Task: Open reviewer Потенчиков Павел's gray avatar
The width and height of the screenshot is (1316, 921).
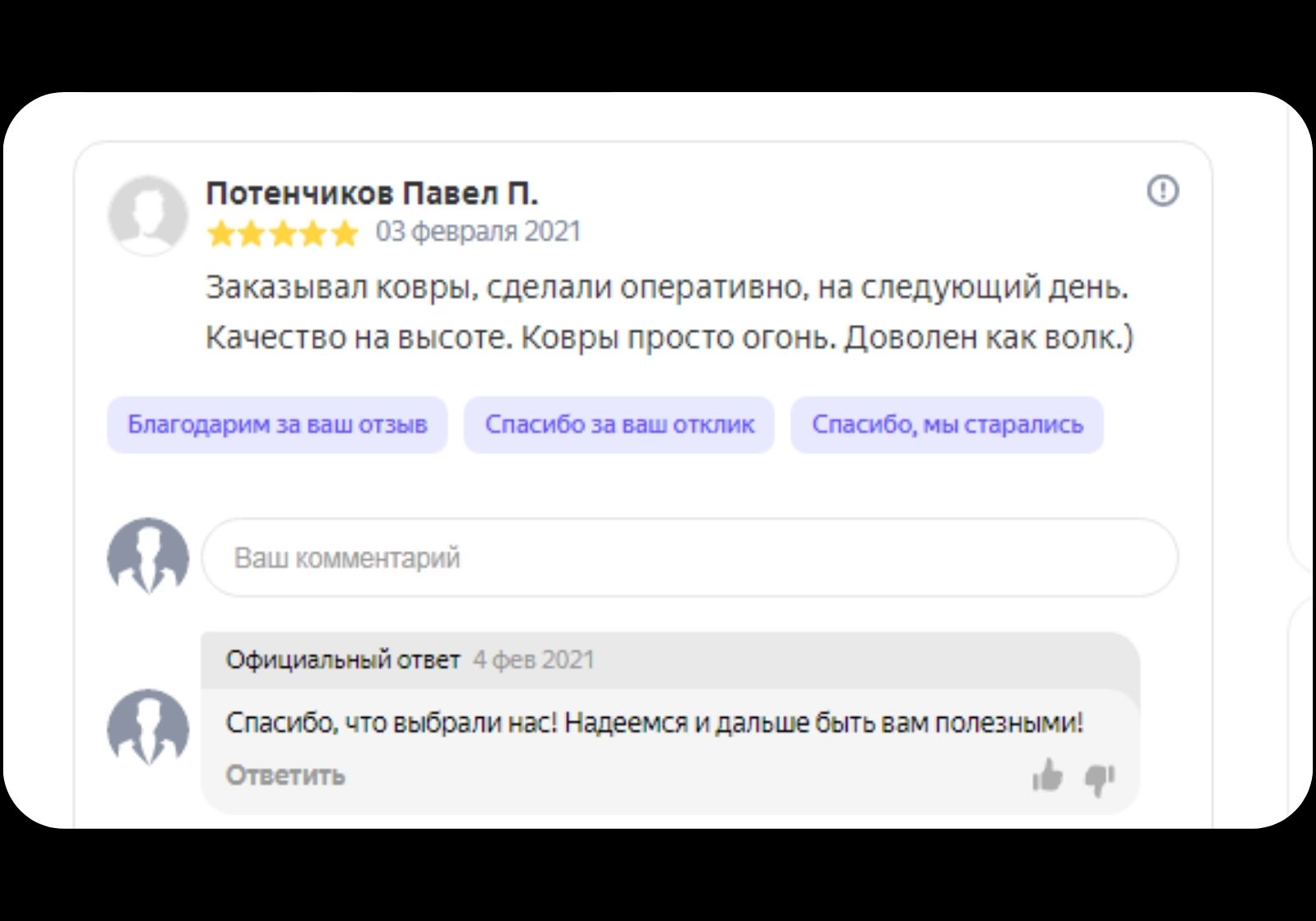Action: [148, 215]
